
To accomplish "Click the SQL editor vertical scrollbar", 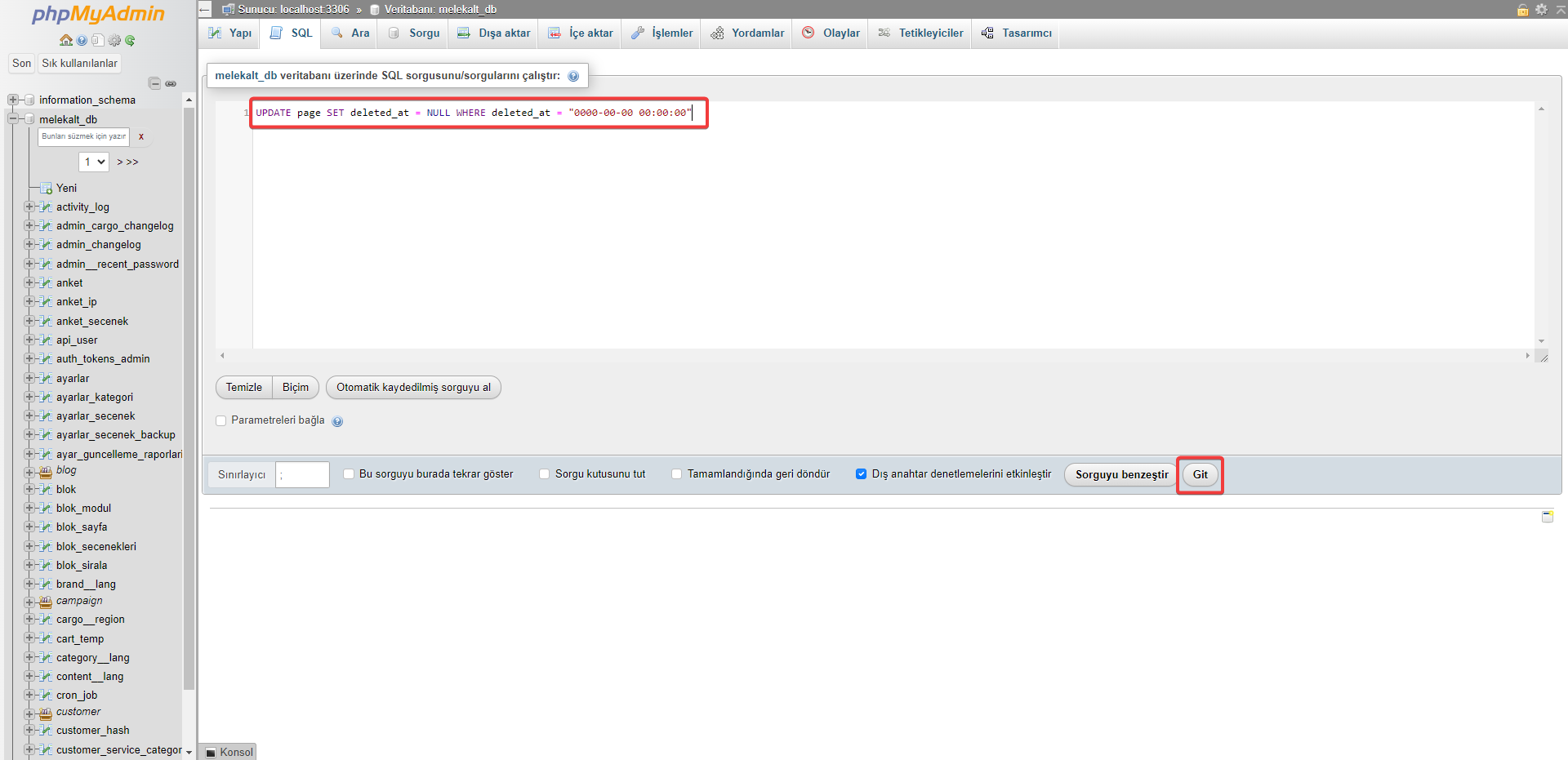I will click(x=1541, y=225).
